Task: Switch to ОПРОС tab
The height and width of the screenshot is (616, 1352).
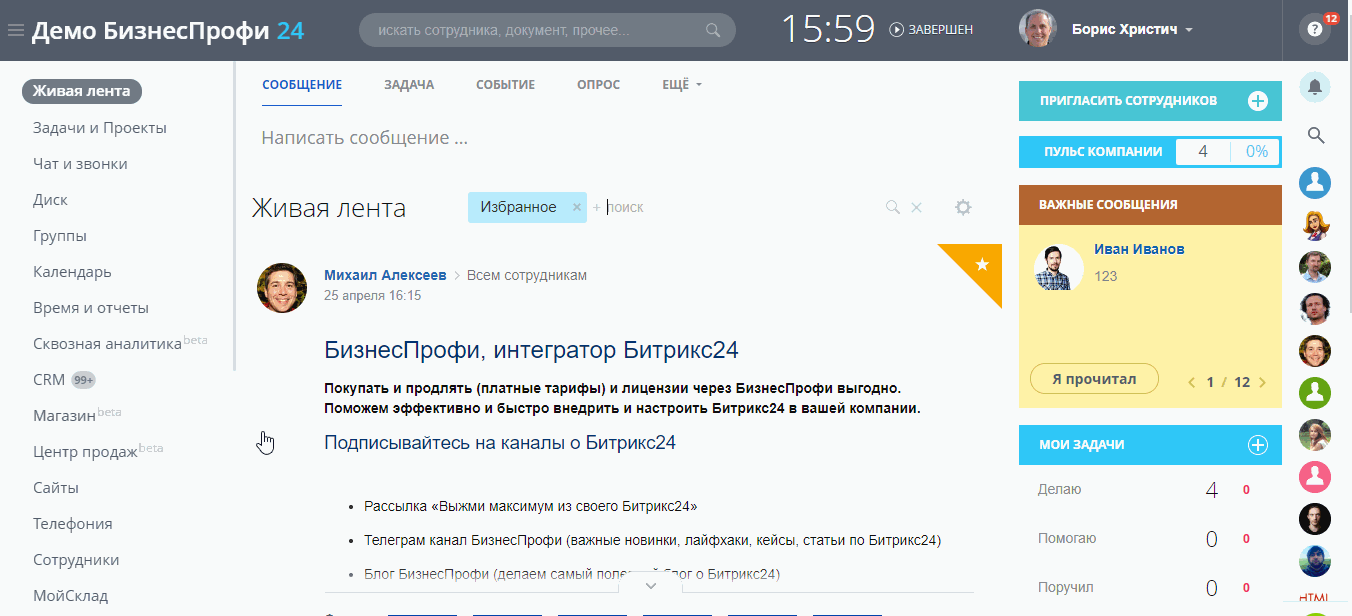Action: click(598, 85)
